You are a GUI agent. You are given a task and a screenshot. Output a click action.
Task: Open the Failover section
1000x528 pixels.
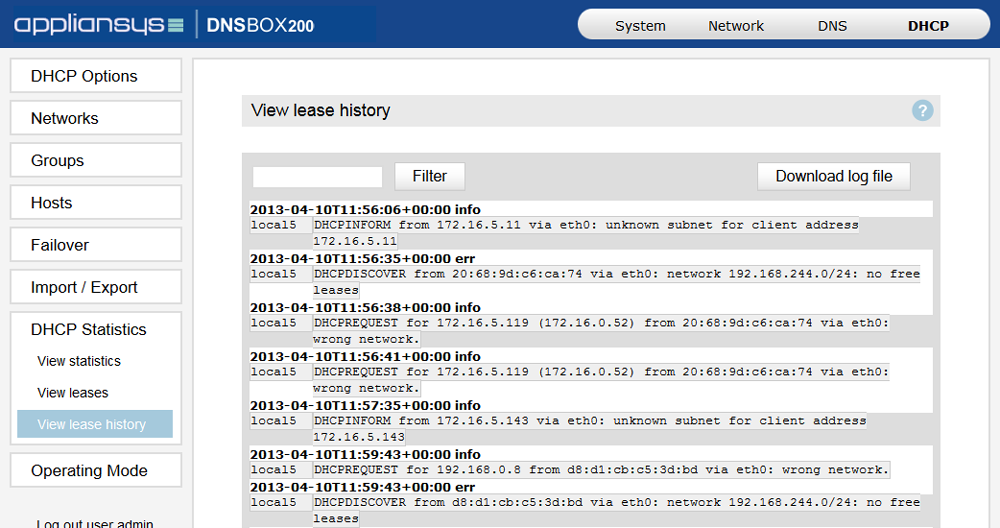(x=96, y=245)
